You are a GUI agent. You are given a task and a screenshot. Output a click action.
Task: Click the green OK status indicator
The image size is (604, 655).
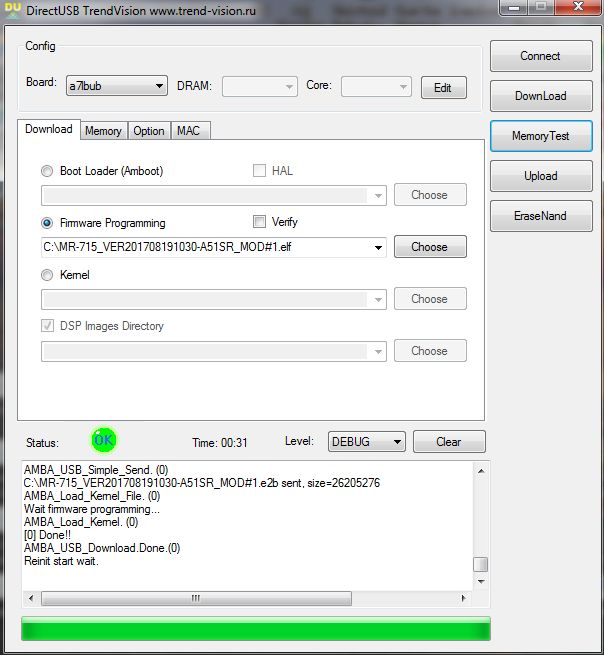click(103, 440)
